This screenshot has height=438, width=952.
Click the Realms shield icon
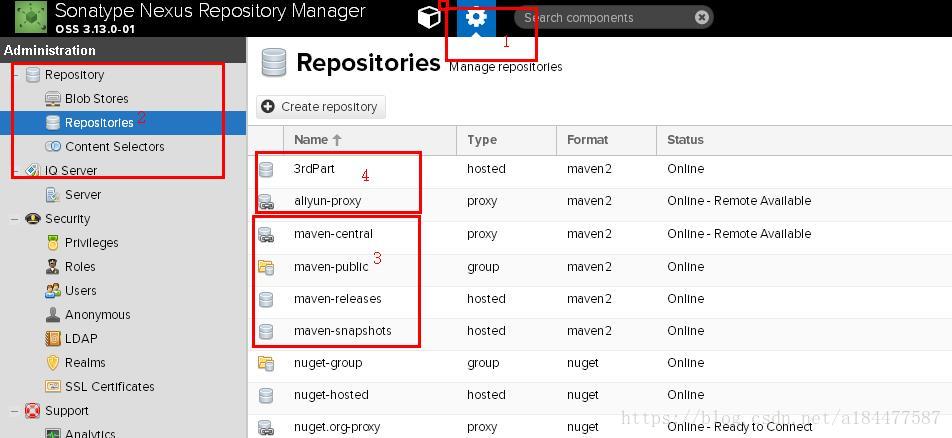click(x=53, y=363)
